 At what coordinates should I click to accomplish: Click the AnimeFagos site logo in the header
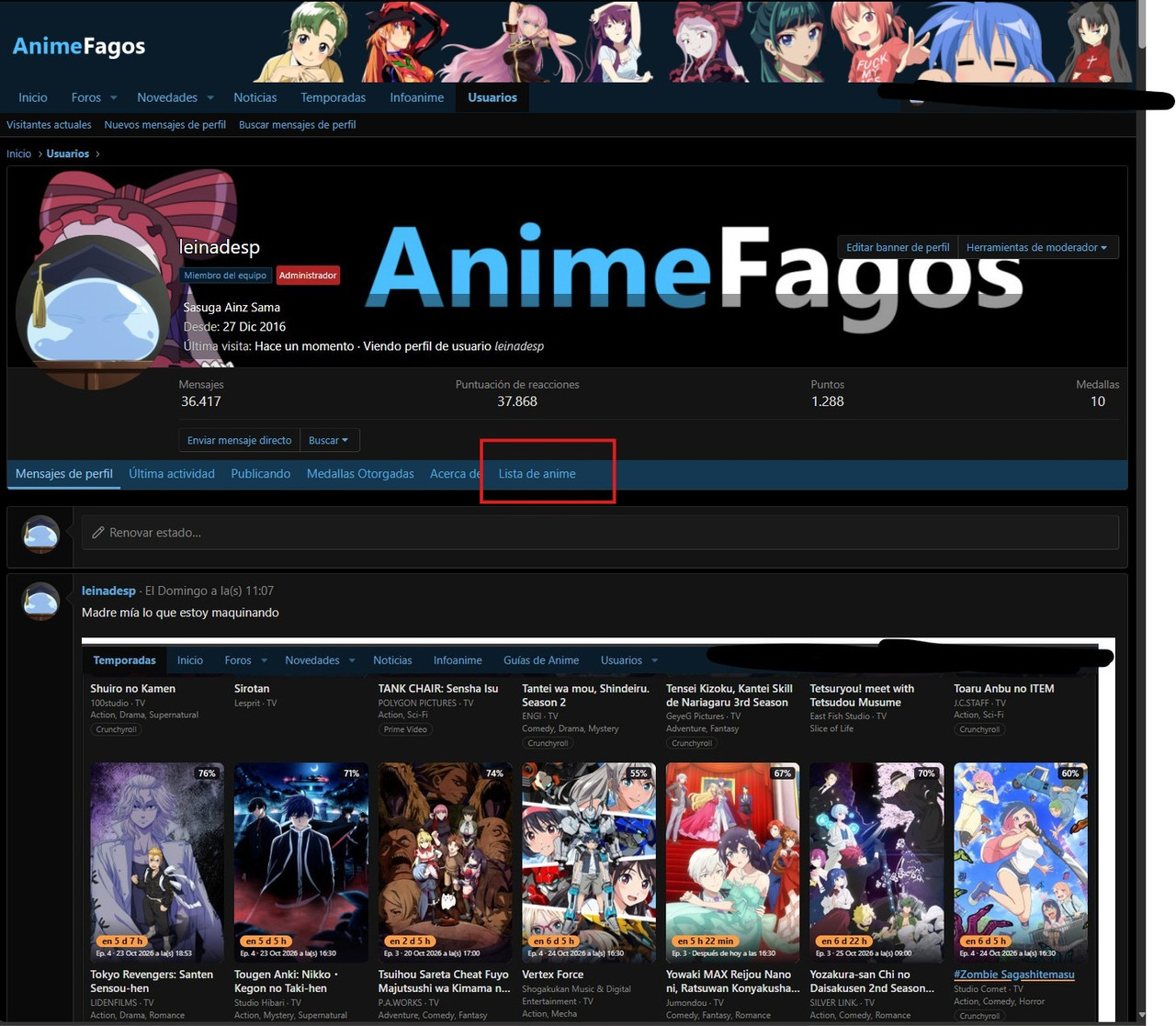(79, 46)
